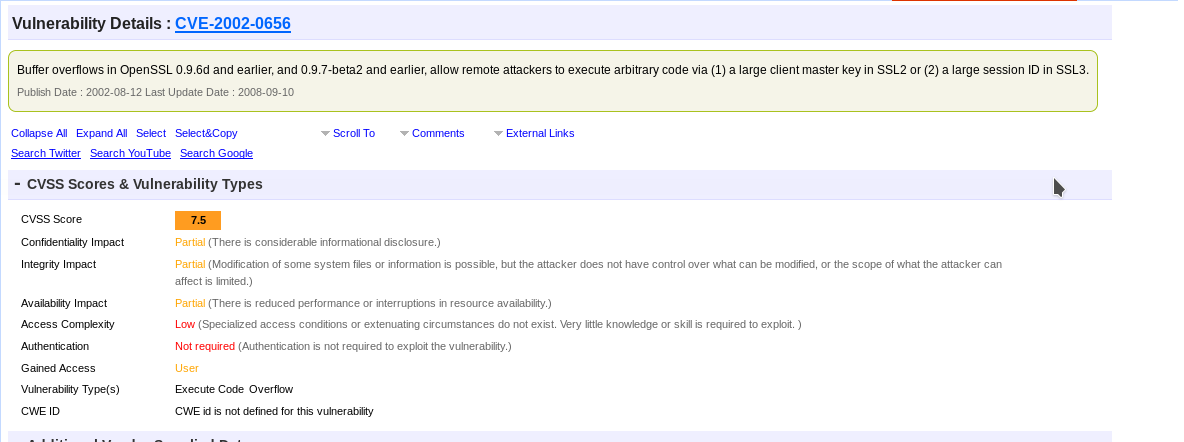
Task: Open the External Links dropdown
Action: click(x=534, y=133)
